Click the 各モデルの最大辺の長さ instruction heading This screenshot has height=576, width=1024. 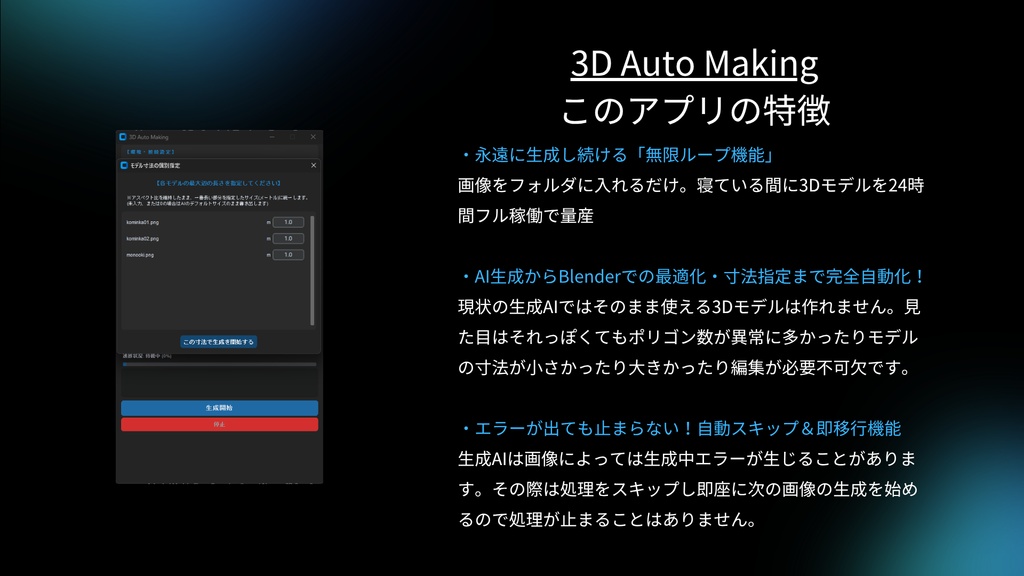[x=219, y=184]
